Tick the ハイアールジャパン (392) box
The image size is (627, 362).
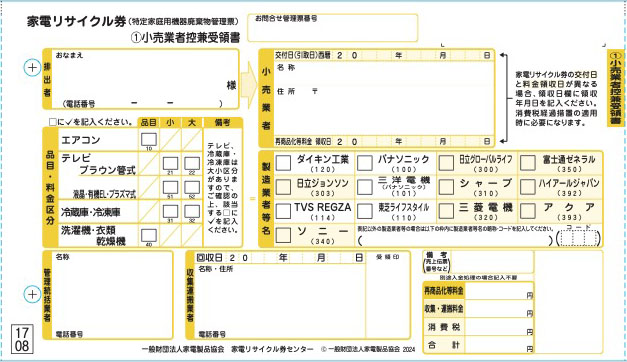point(528,187)
